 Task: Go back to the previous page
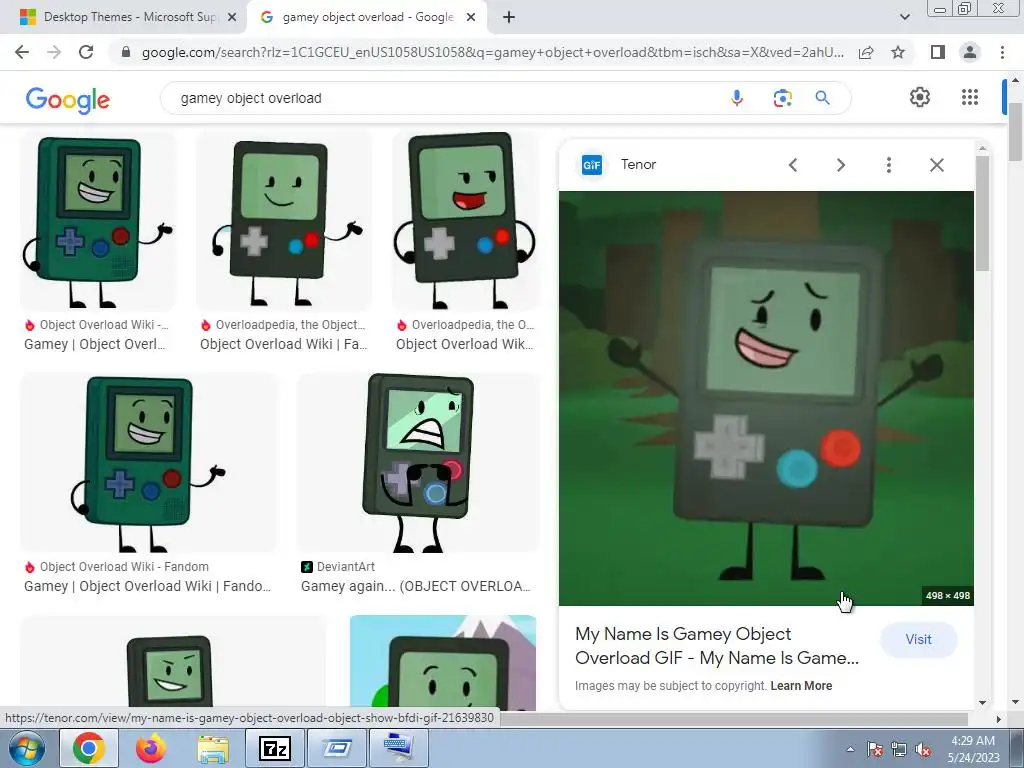point(22,52)
